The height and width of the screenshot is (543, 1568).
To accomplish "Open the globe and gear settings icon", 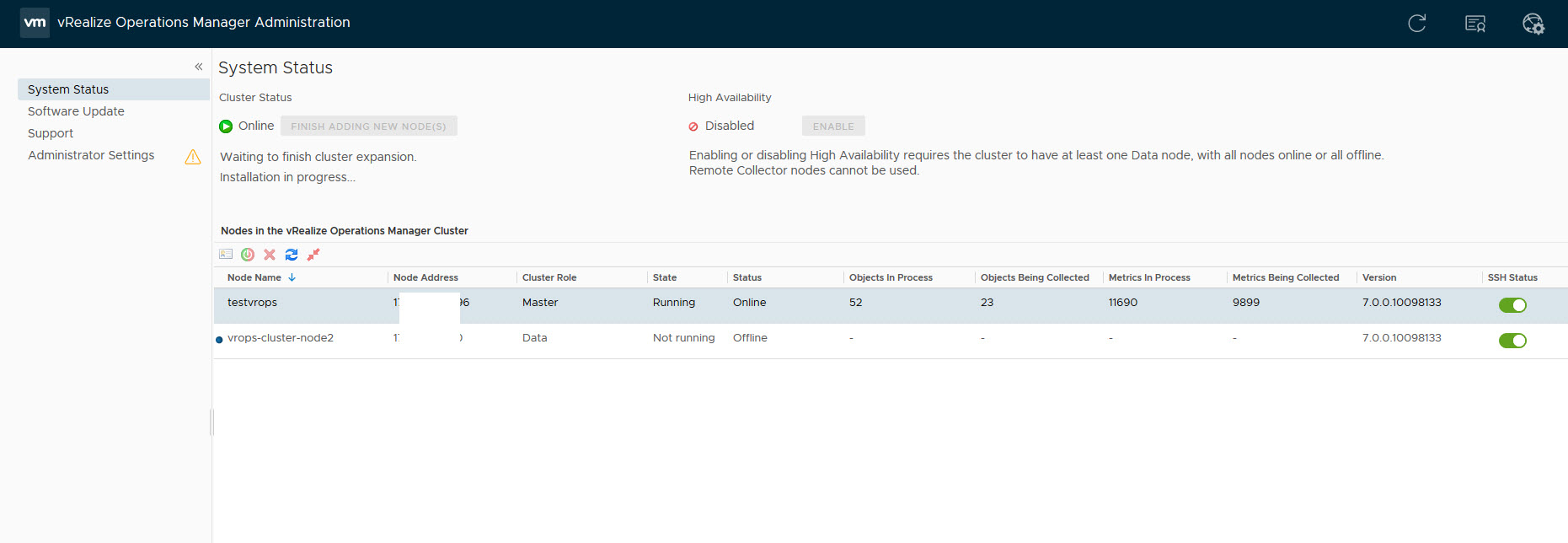I will point(1533,24).
